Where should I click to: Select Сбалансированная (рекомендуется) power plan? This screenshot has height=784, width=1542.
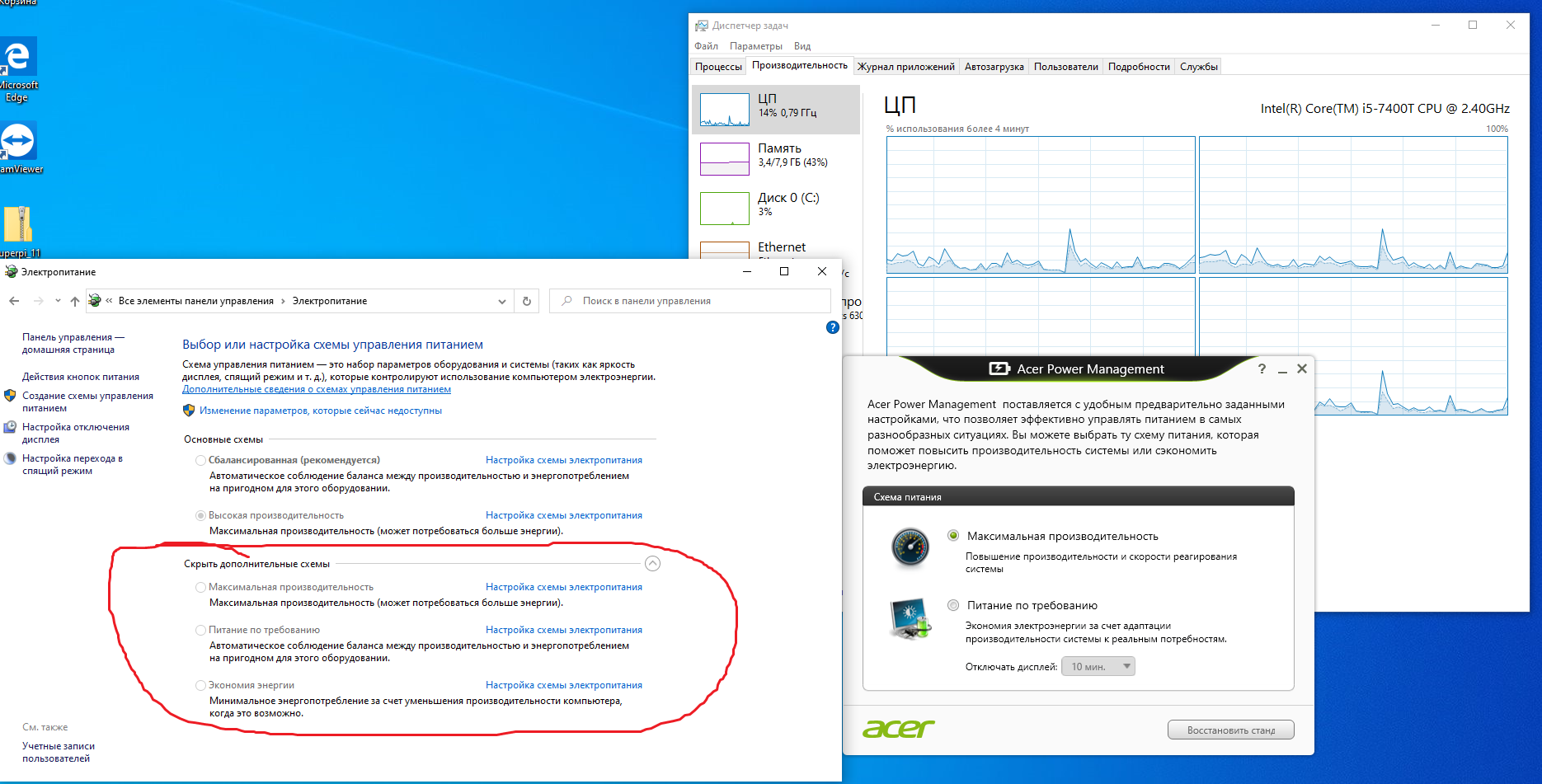coord(200,460)
